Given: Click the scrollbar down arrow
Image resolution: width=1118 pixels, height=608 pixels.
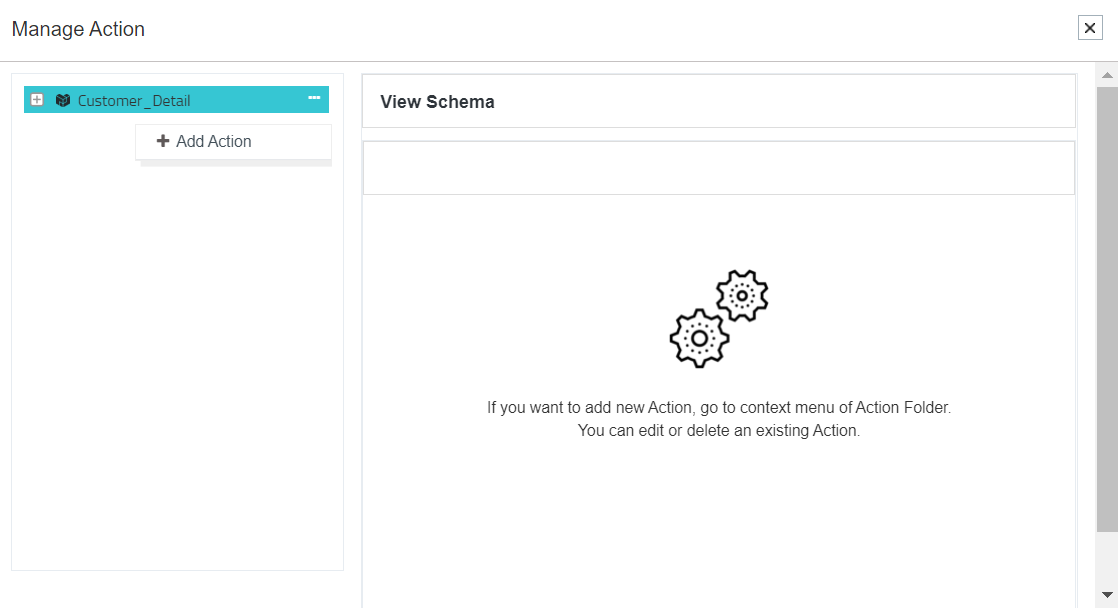Looking at the screenshot, I should point(1107,594).
